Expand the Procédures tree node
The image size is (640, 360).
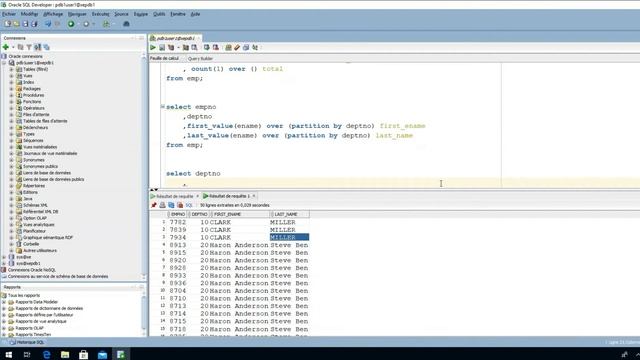tap(11, 95)
